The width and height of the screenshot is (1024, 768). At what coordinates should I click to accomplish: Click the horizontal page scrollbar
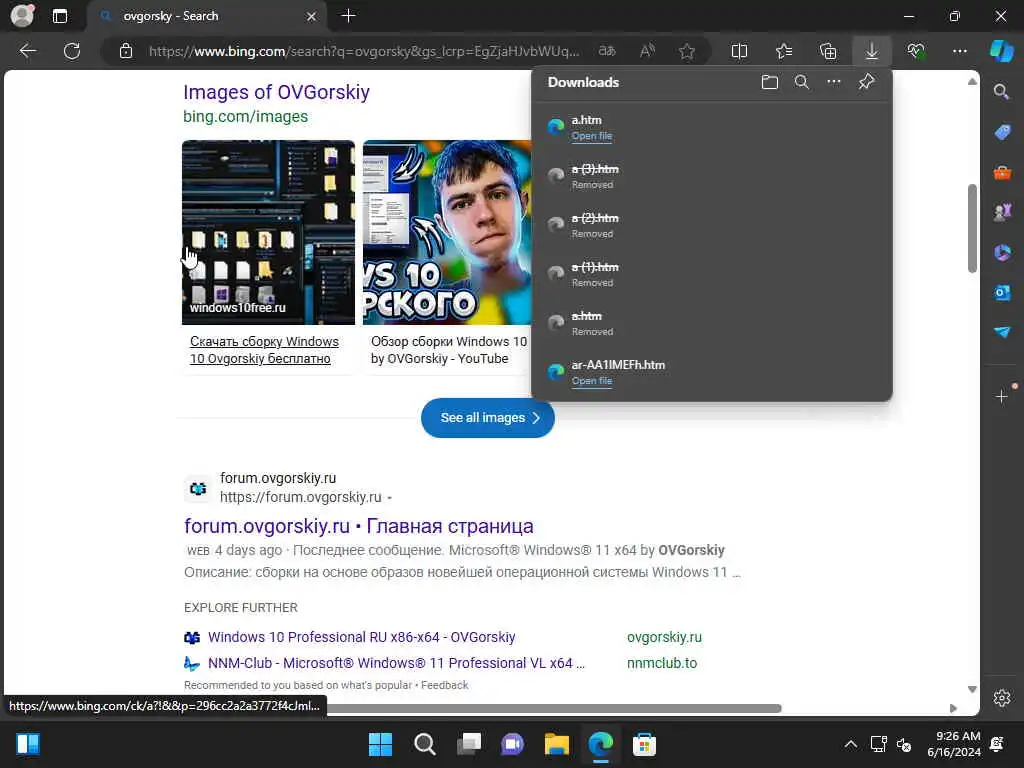pos(554,709)
